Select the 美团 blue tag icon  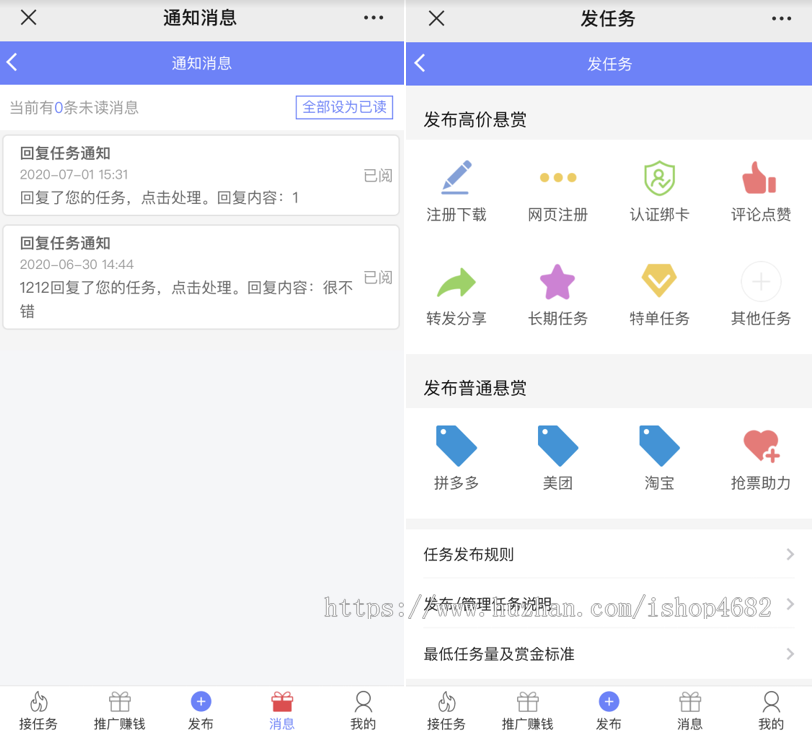[558, 445]
